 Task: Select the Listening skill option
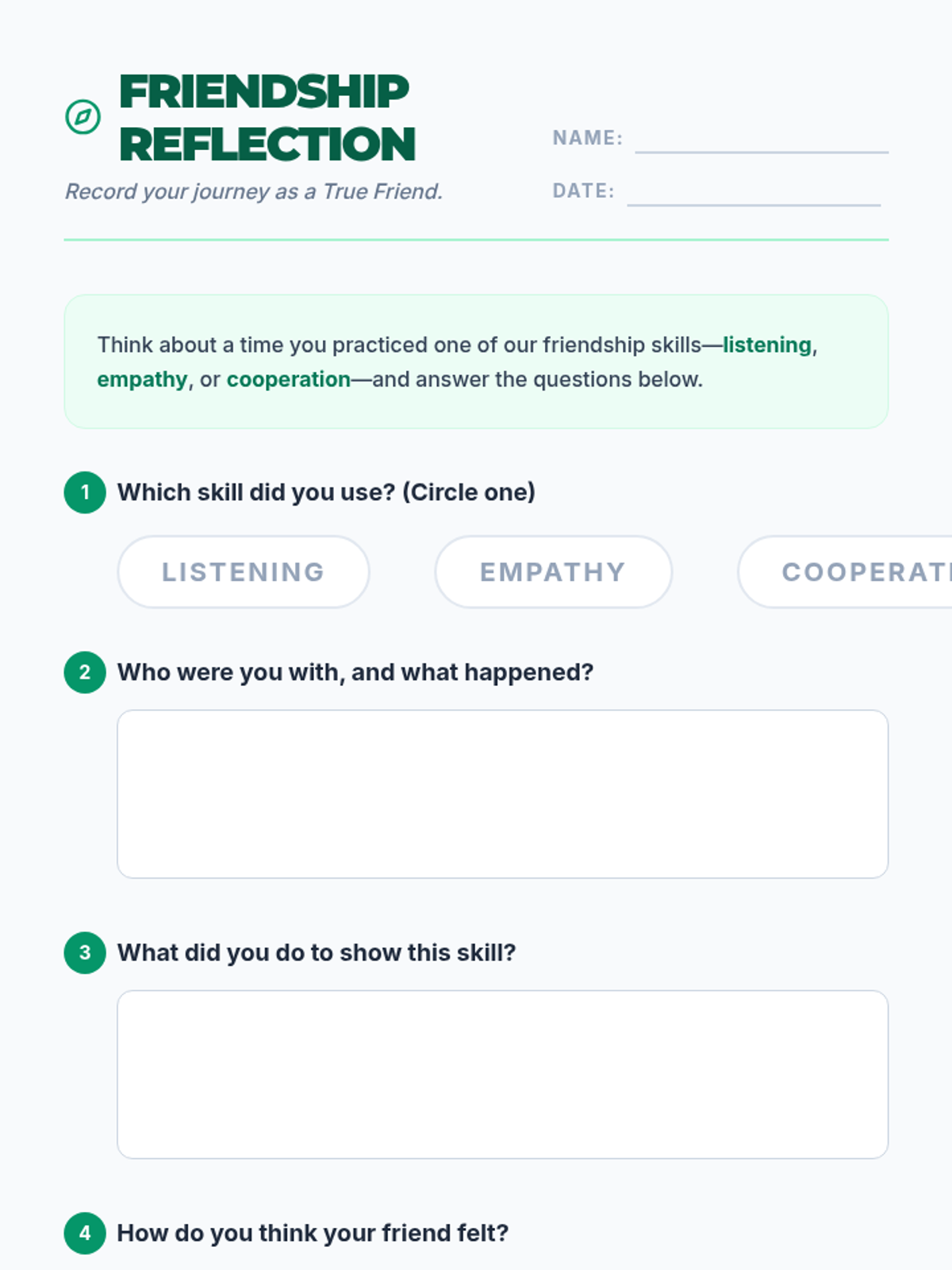click(x=244, y=571)
